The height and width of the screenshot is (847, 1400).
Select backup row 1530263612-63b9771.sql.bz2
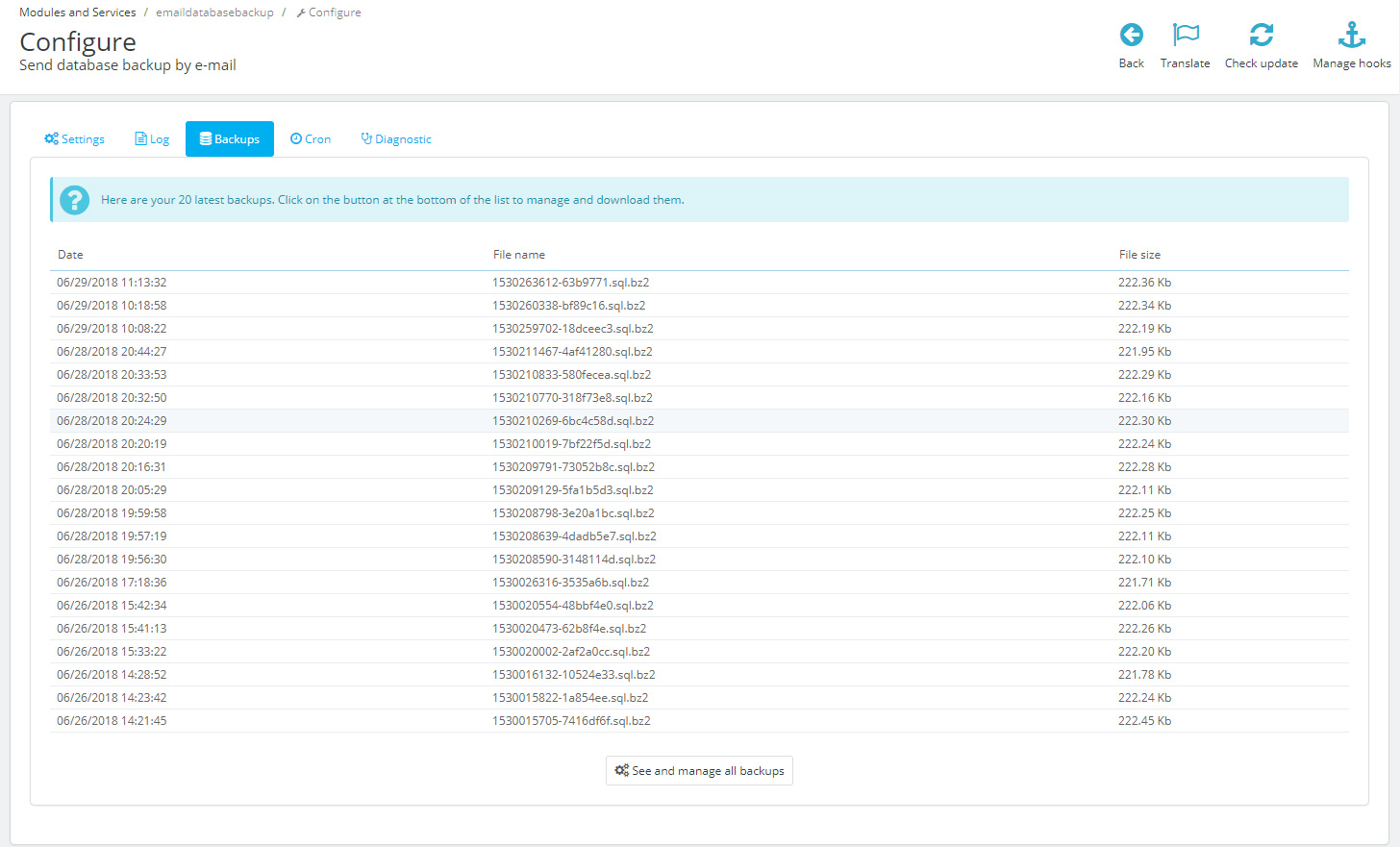pyautogui.click(x=570, y=283)
